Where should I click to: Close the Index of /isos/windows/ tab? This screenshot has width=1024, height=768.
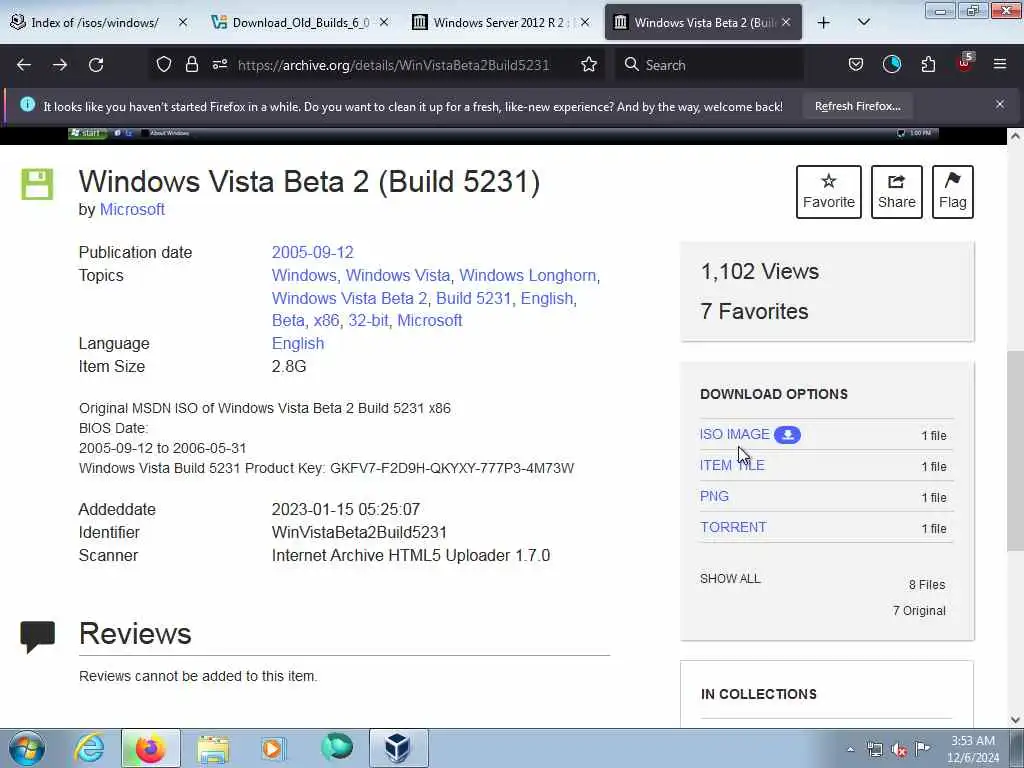(183, 22)
